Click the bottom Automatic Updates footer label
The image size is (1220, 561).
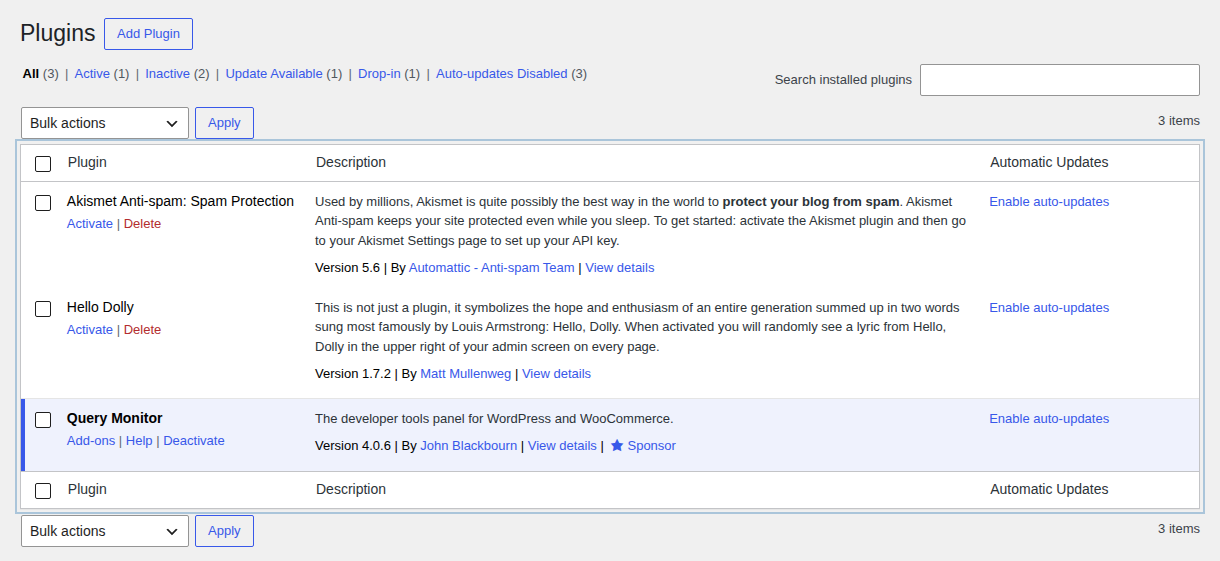[x=1049, y=489]
